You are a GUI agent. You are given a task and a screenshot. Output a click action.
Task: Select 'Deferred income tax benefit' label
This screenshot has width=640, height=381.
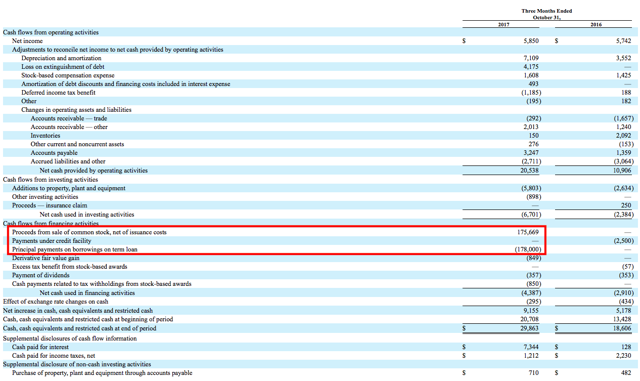pyautogui.click(x=58, y=93)
